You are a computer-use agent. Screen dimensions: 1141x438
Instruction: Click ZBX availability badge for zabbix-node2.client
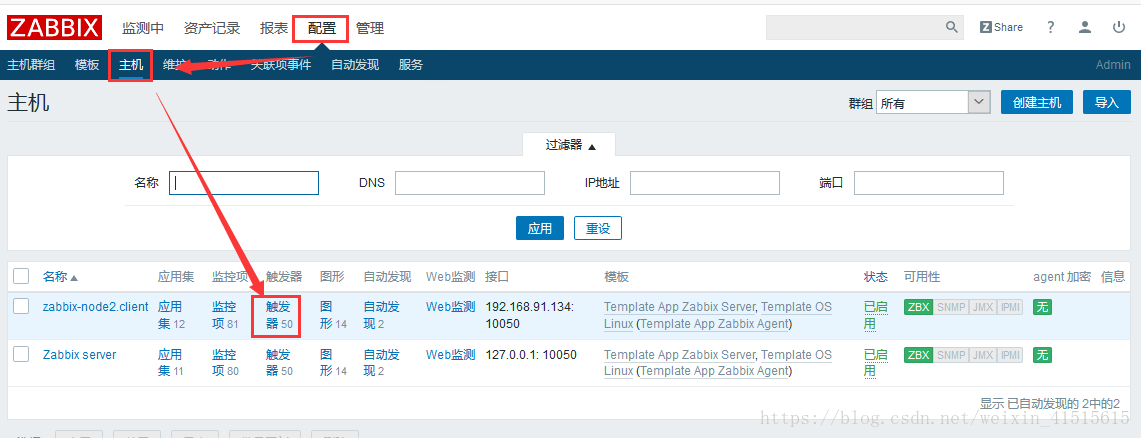918,307
